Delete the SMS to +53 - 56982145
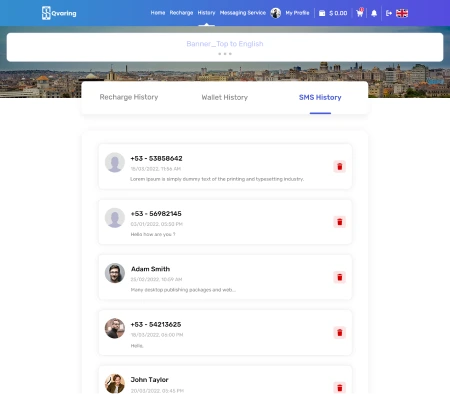Viewport: 450px width, 394px height. click(x=340, y=222)
